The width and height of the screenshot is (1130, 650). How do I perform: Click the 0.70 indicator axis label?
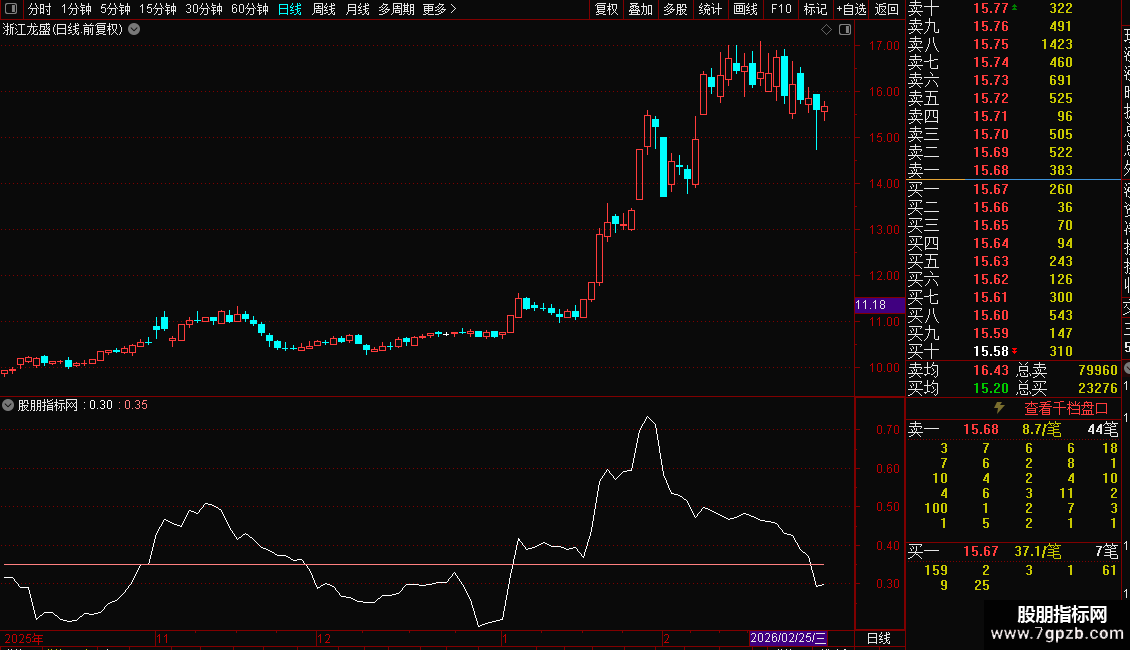pos(888,429)
